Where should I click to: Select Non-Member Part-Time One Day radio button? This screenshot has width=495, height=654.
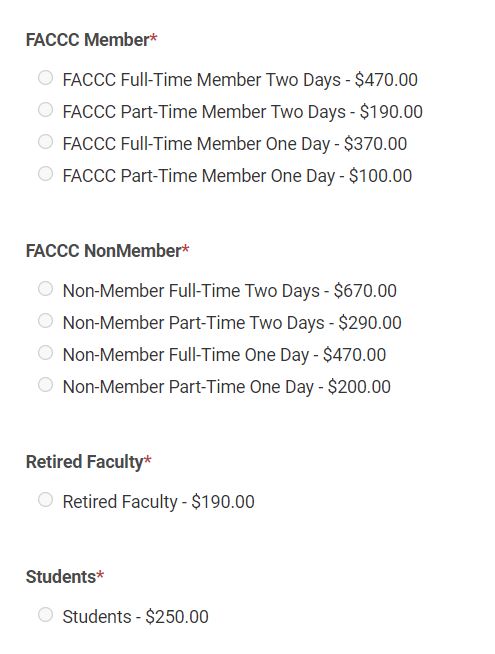point(45,385)
